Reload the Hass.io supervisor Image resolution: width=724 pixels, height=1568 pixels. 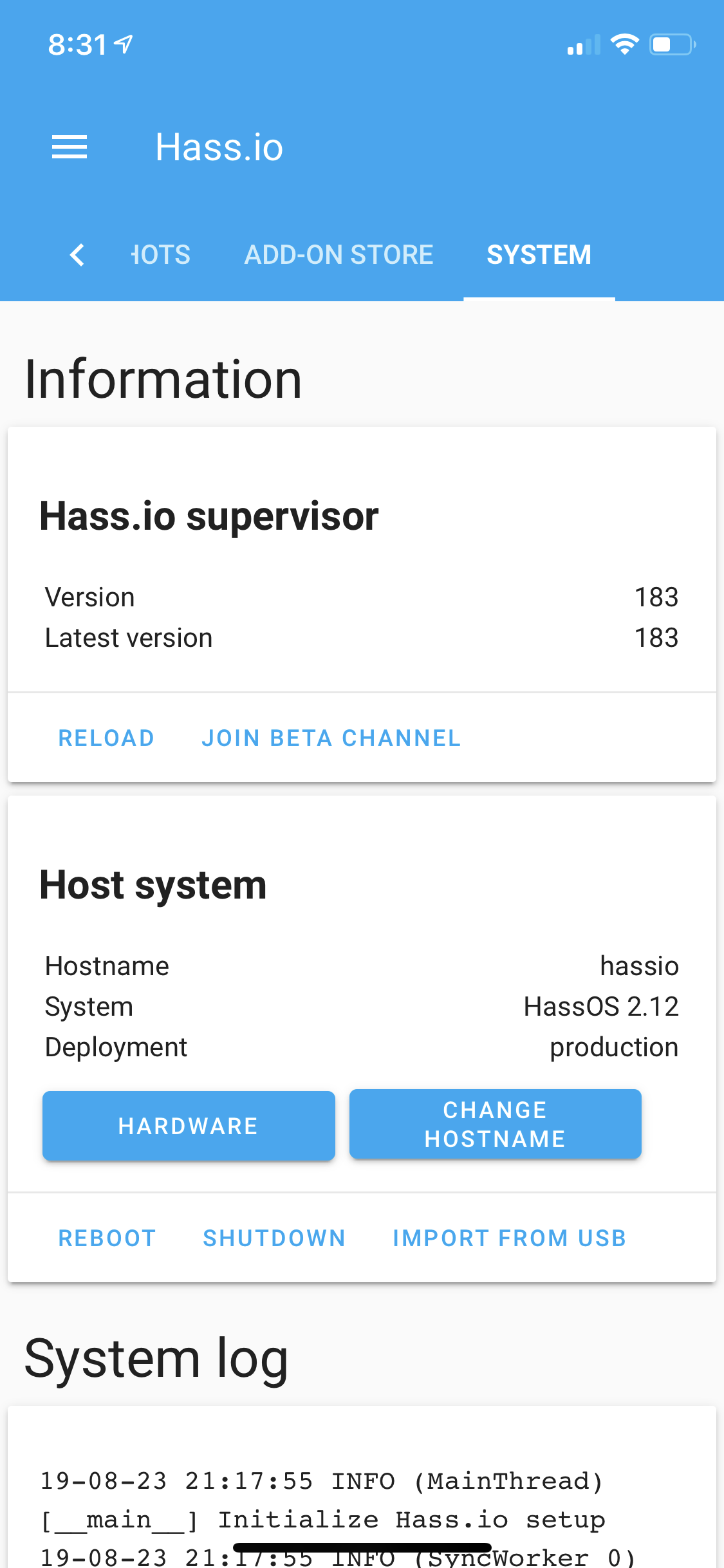pyautogui.click(x=106, y=738)
